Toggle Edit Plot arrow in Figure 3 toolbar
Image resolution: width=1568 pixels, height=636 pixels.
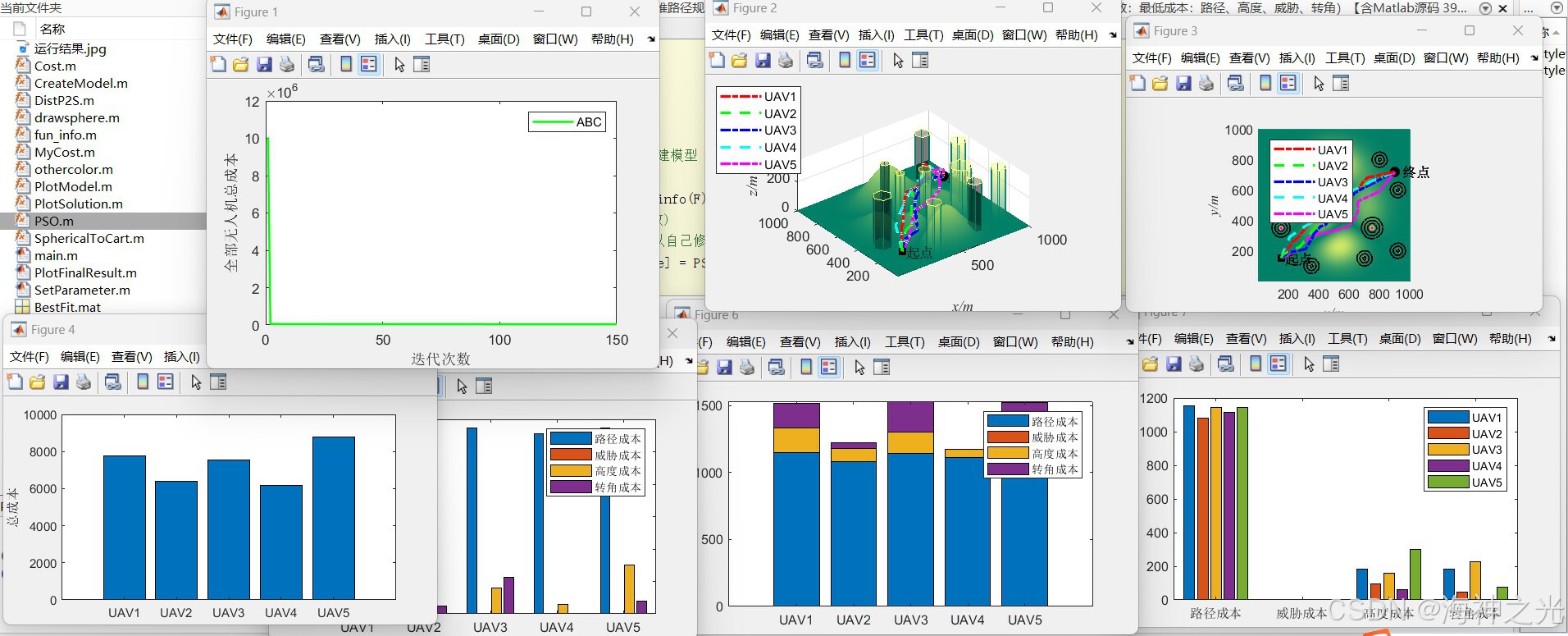click(1319, 83)
